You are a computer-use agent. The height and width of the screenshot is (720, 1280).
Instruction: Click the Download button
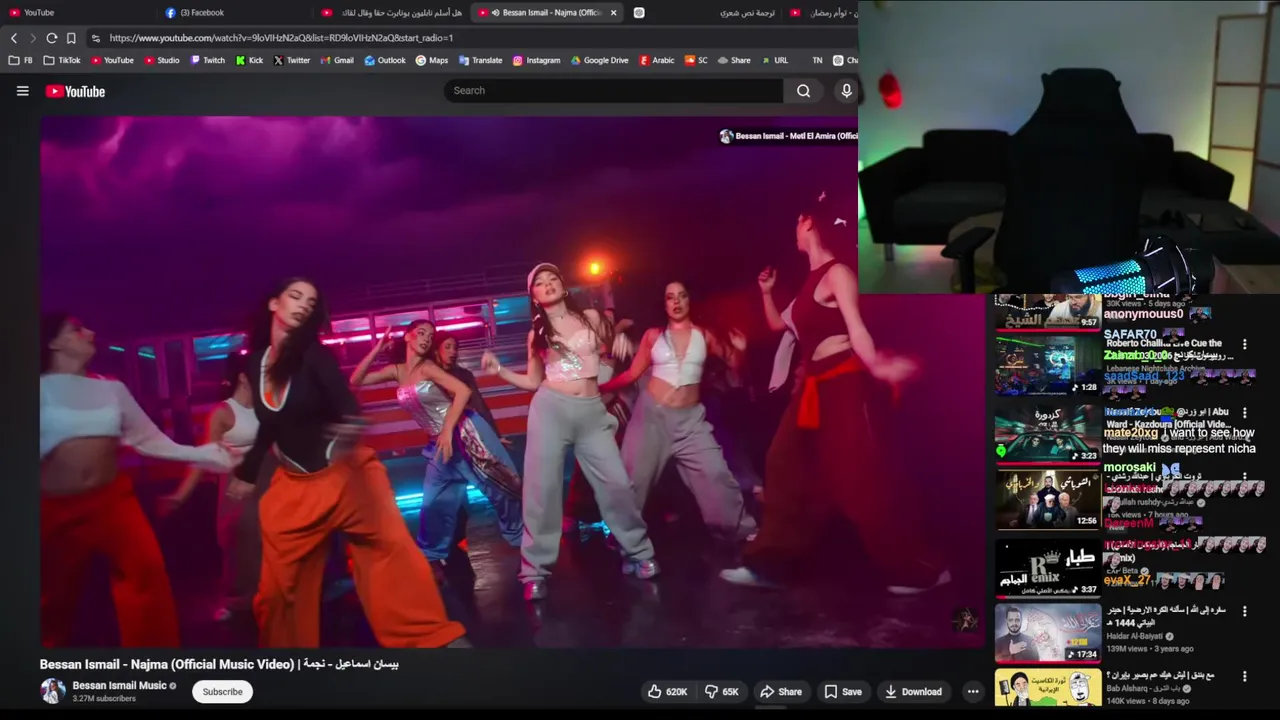[913, 691]
